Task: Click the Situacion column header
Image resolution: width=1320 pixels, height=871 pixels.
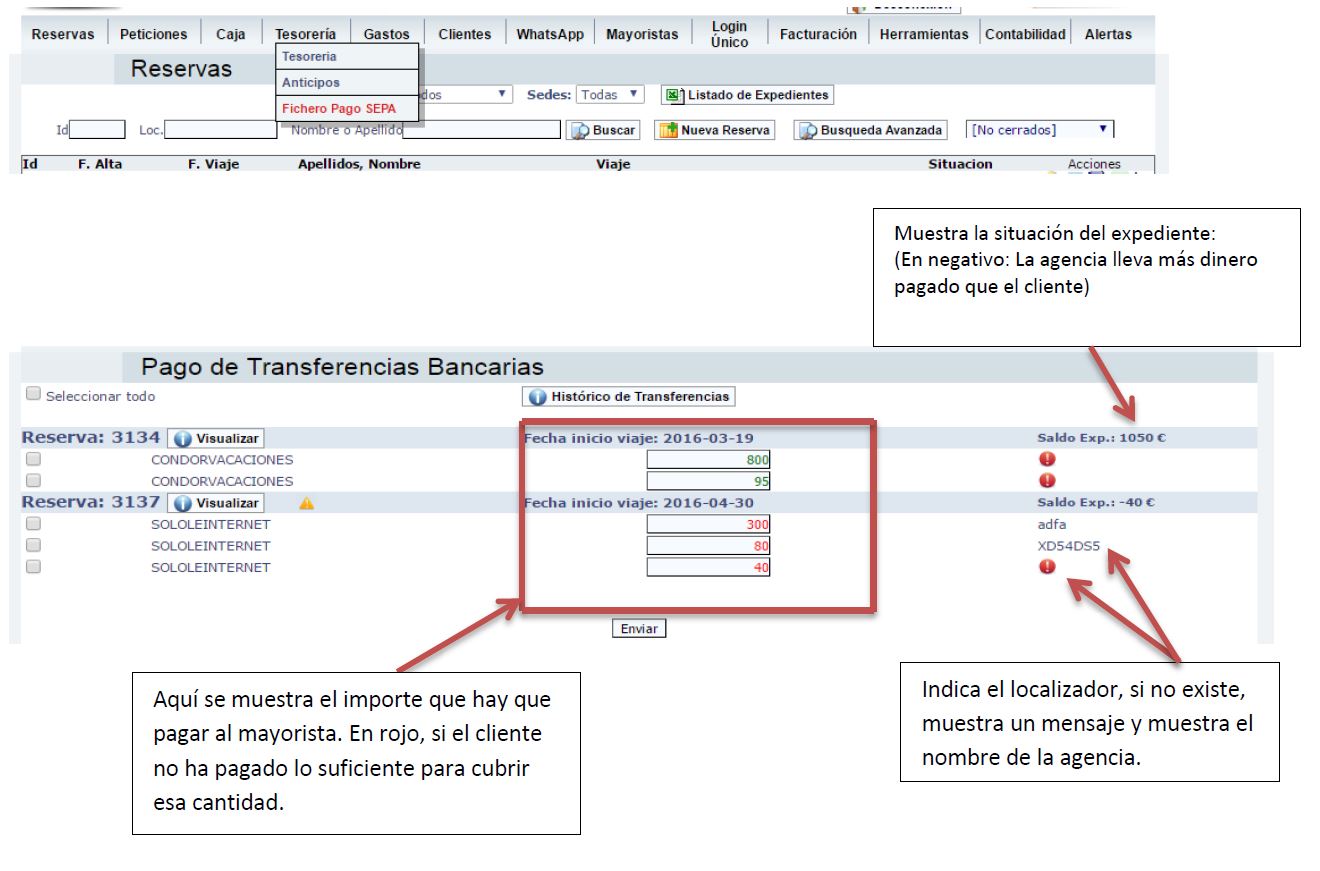Action: point(960,164)
